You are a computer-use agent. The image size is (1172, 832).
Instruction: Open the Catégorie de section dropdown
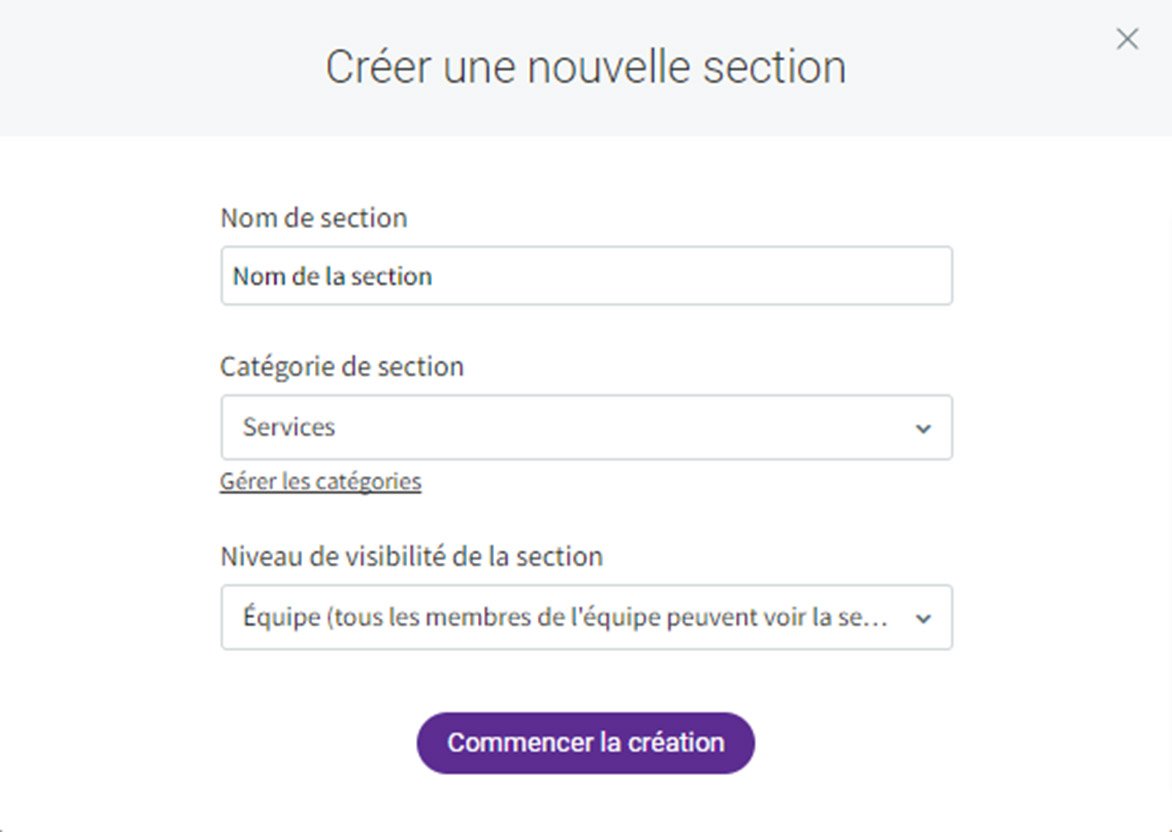[x=586, y=428]
